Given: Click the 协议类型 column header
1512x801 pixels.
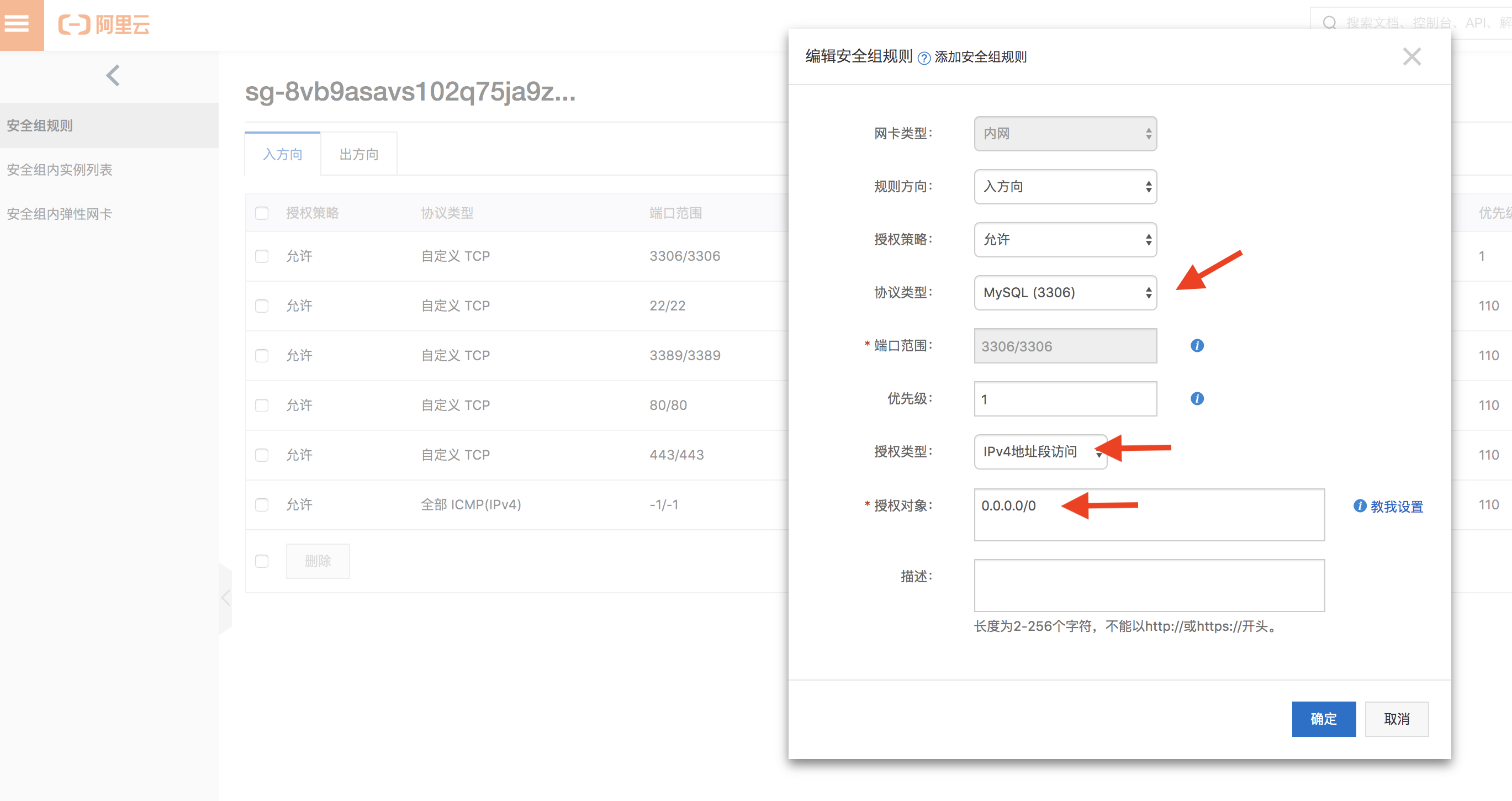Looking at the screenshot, I should tap(447, 213).
